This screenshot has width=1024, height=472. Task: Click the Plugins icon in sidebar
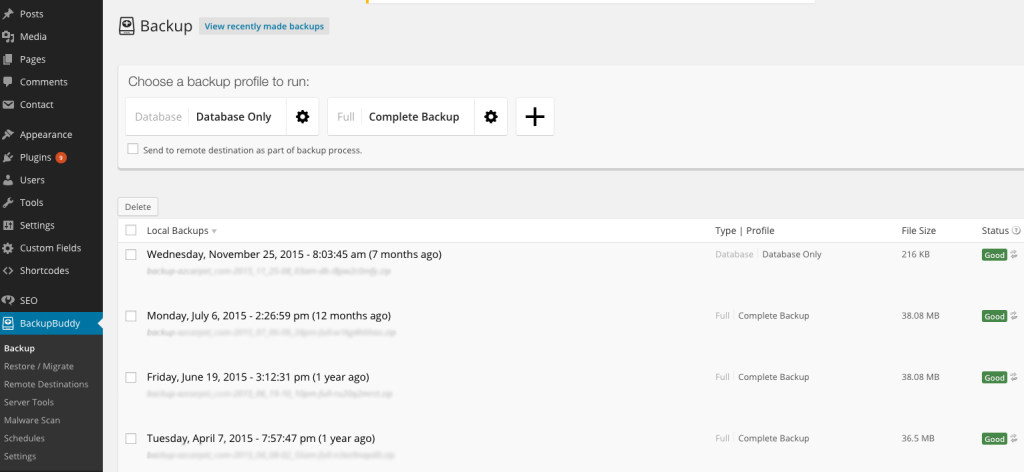point(8,158)
